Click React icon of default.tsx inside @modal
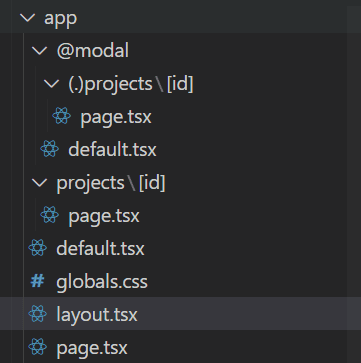Screen dimensions: 361x363 (50, 149)
